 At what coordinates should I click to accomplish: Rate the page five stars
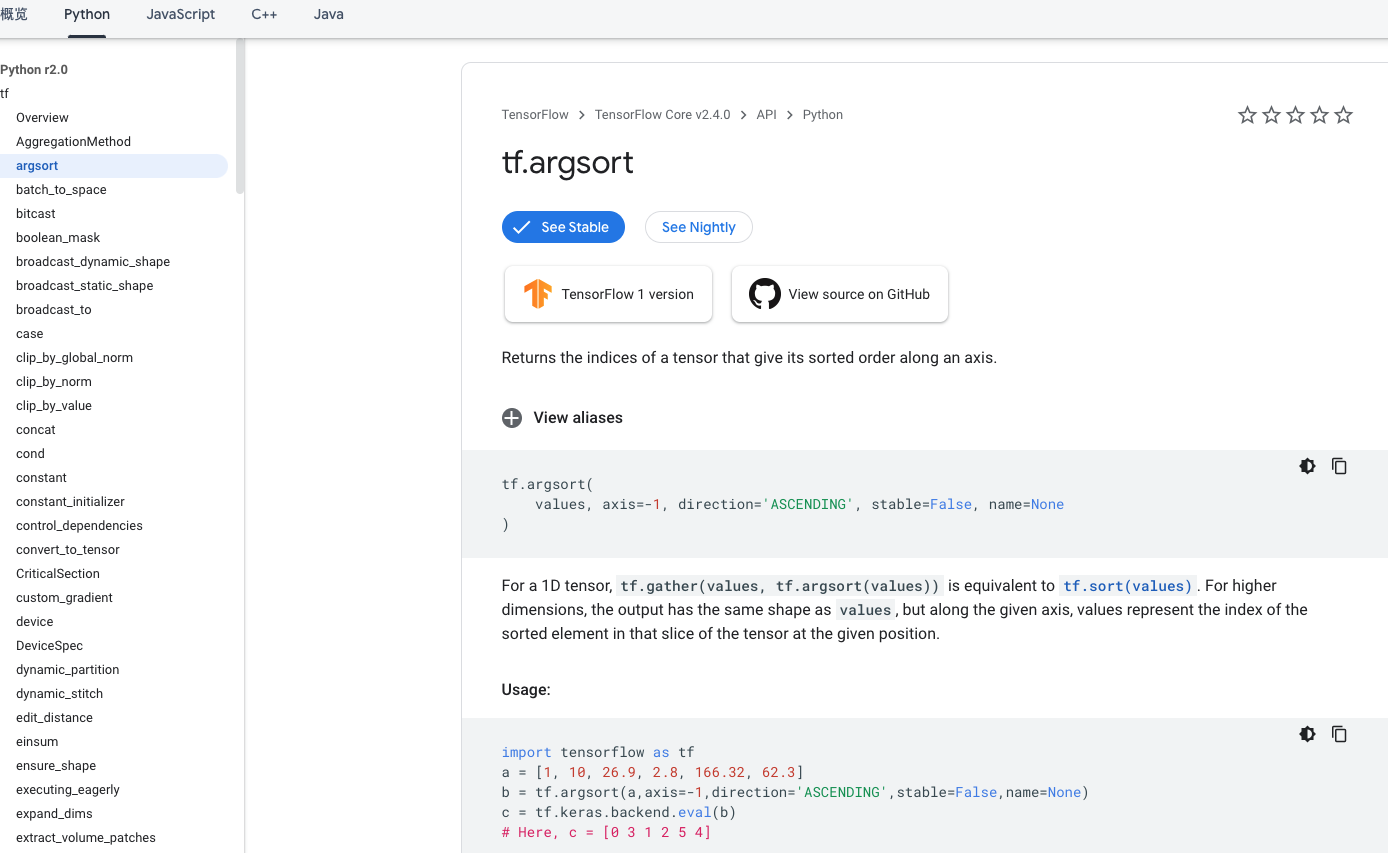[1343, 115]
